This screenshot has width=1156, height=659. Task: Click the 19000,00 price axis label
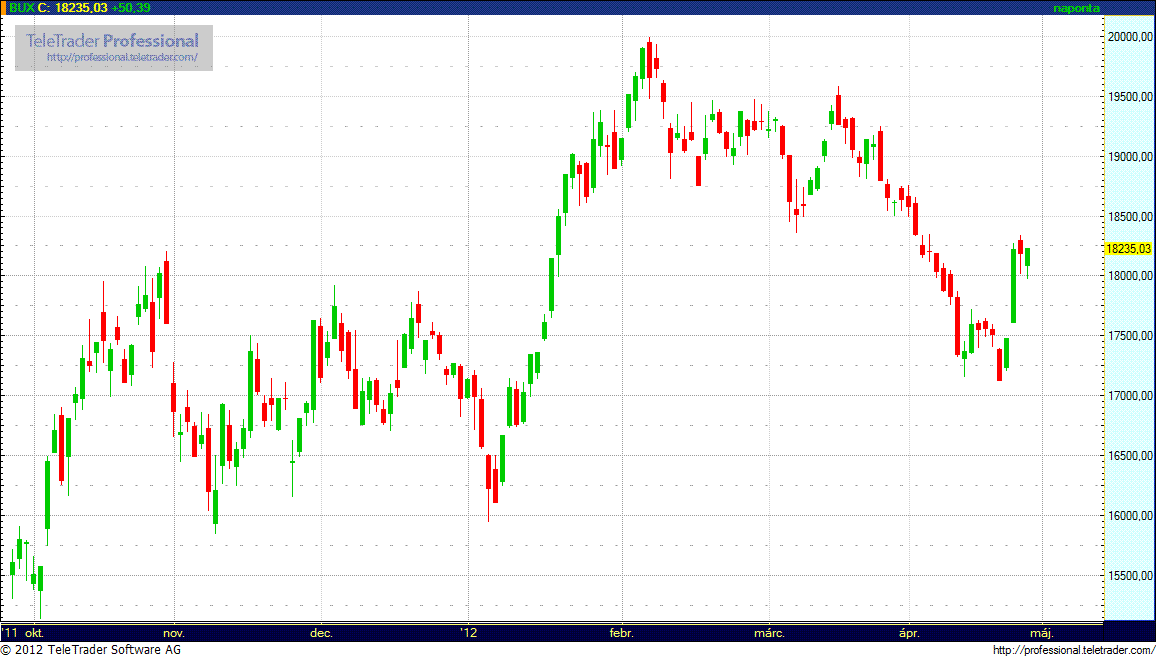point(1129,156)
